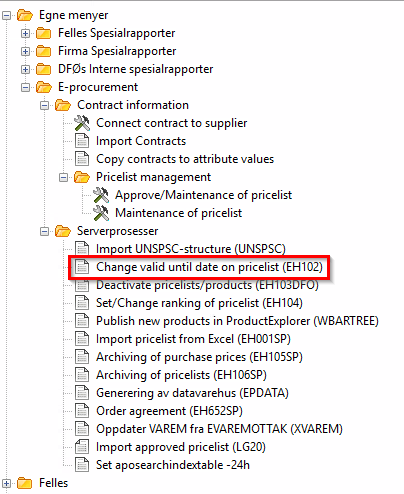Image resolution: width=404 pixels, height=494 pixels.
Task: Click report icon for Set/Change ranking of pricelist
Action: 82,302
